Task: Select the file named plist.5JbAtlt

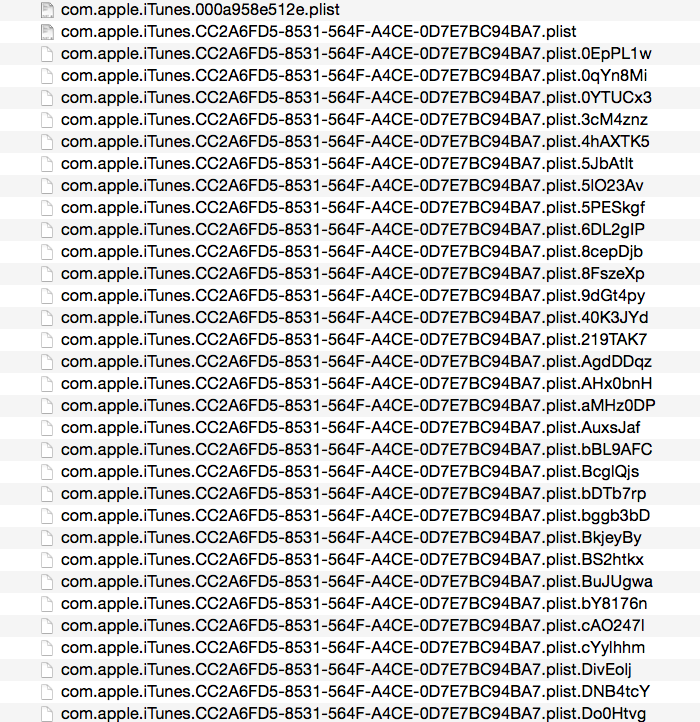Action: 347,164
